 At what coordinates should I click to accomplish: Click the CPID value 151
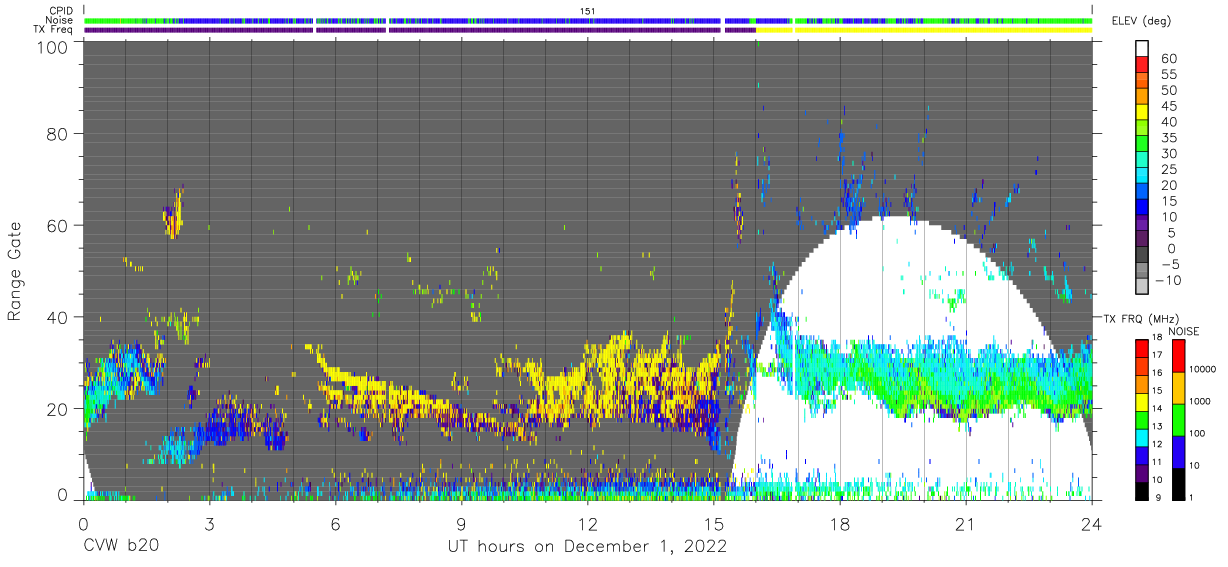coord(588,10)
